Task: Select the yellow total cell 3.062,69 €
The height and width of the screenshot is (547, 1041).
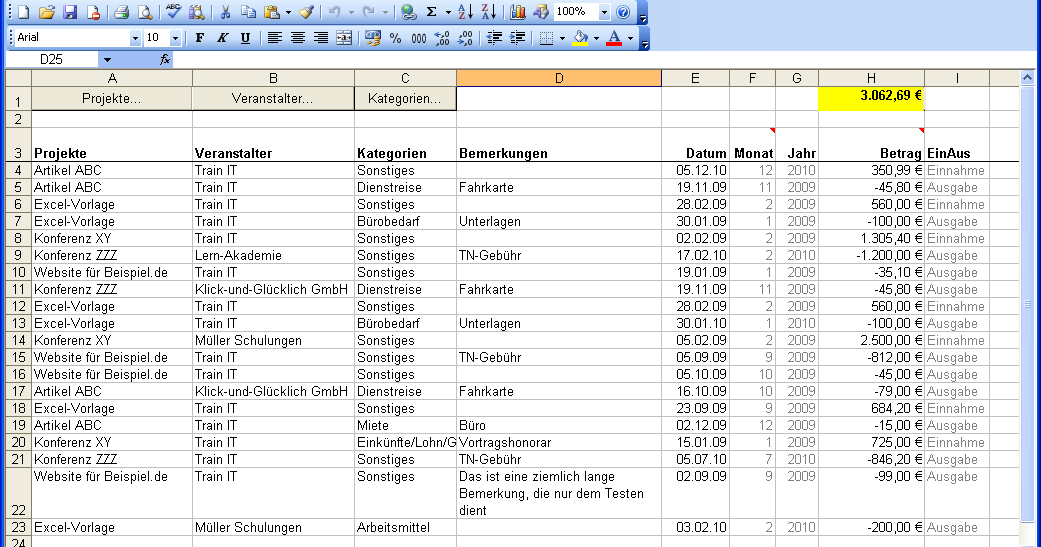Action: [x=871, y=99]
